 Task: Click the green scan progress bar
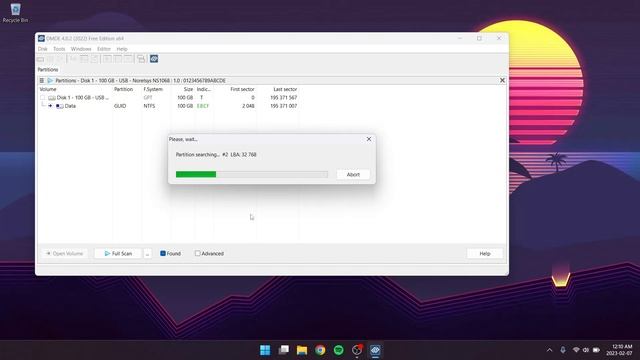pyautogui.click(x=251, y=174)
